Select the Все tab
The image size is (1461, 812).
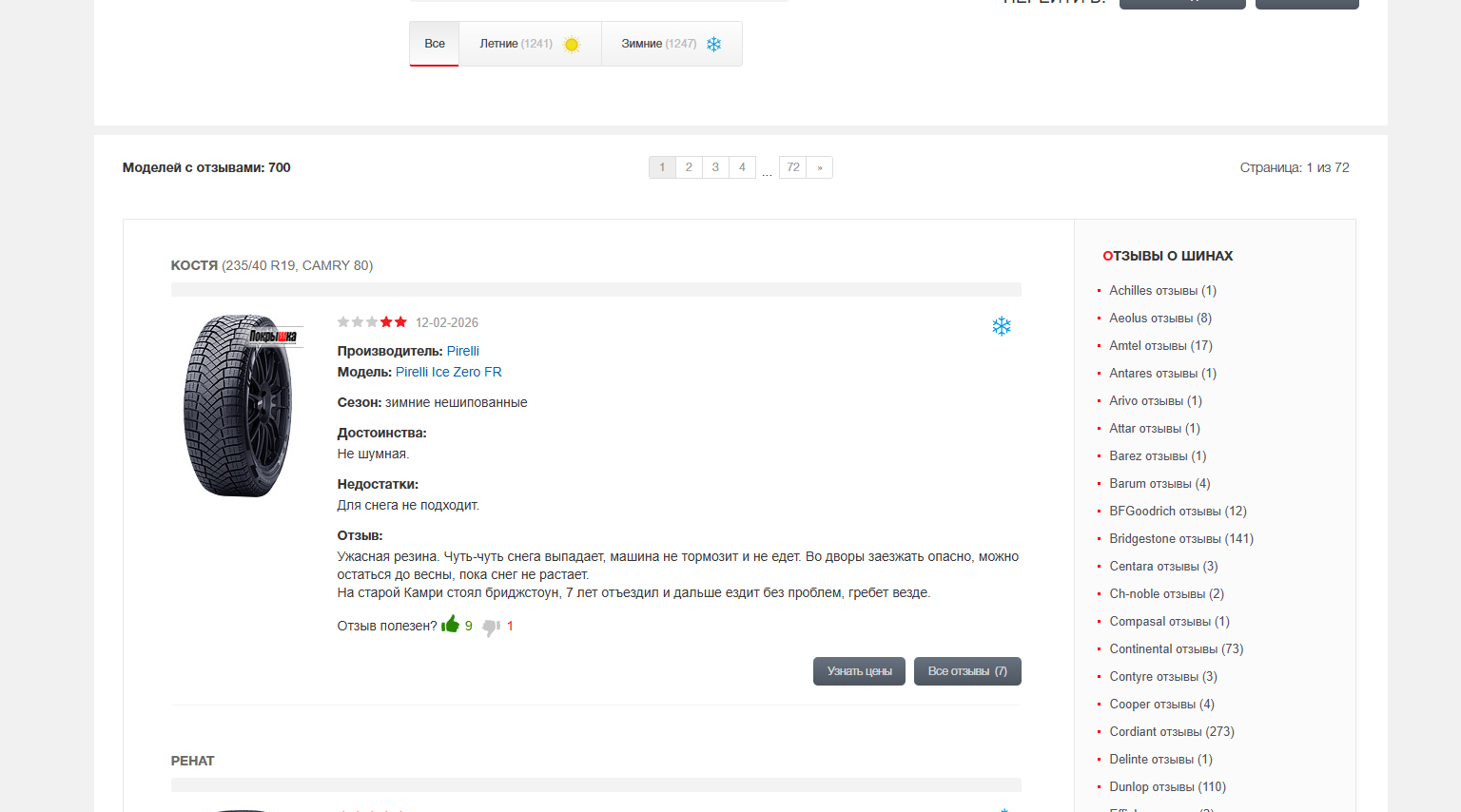[435, 44]
